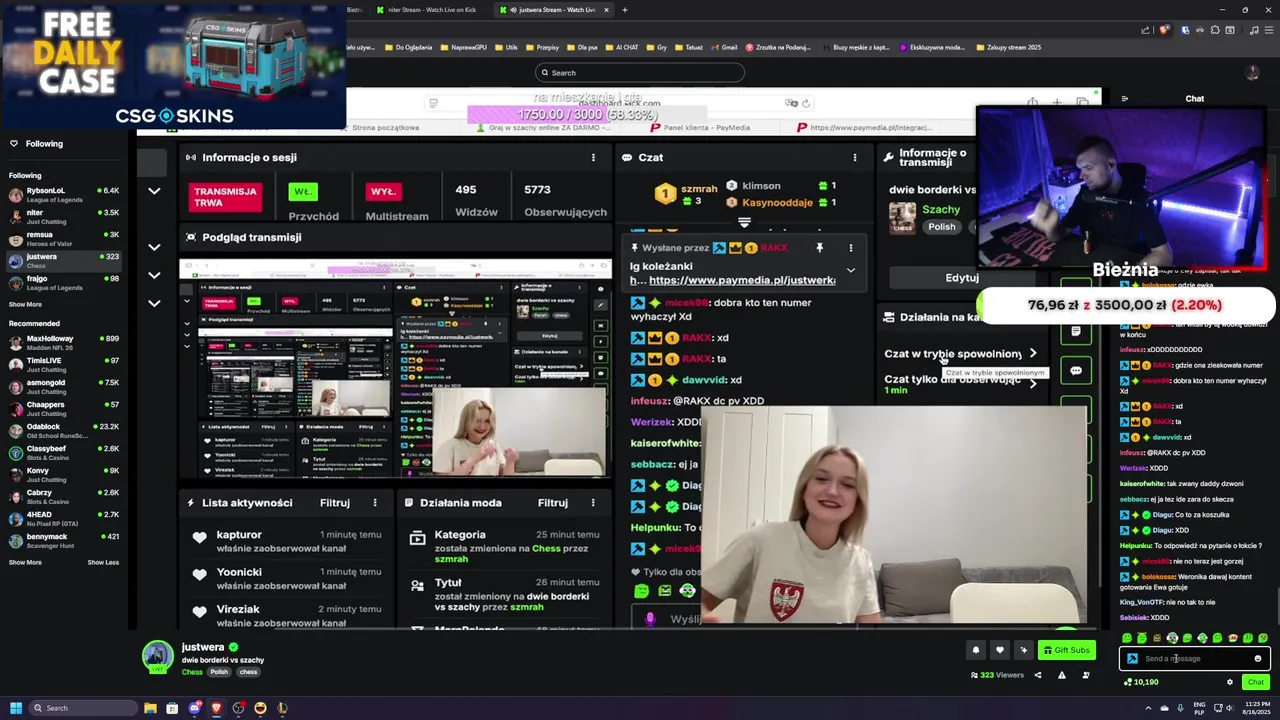Click the user profile avatar near search bar
Screen dimensions: 1280x720
tap(1252, 72)
